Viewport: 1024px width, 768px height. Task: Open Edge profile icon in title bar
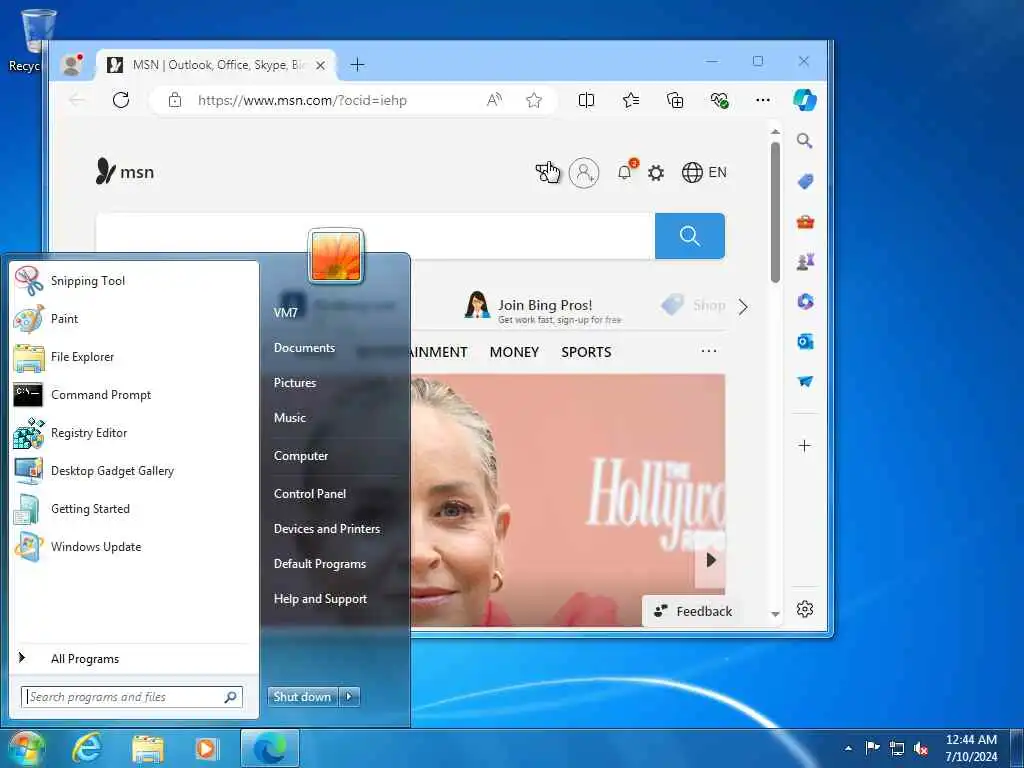tap(72, 65)
